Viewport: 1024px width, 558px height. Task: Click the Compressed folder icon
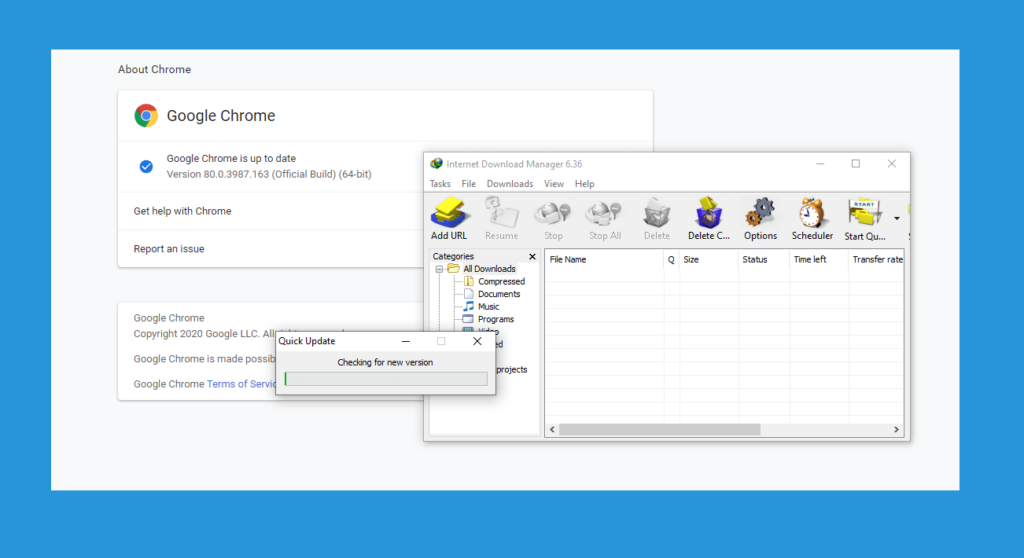[468, 281]
